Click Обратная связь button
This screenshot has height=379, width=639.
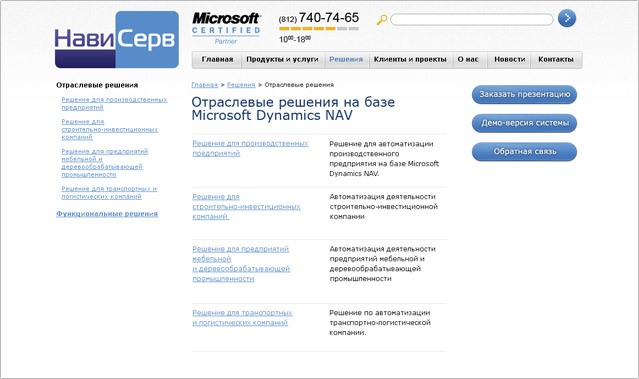tap(524, 152)
